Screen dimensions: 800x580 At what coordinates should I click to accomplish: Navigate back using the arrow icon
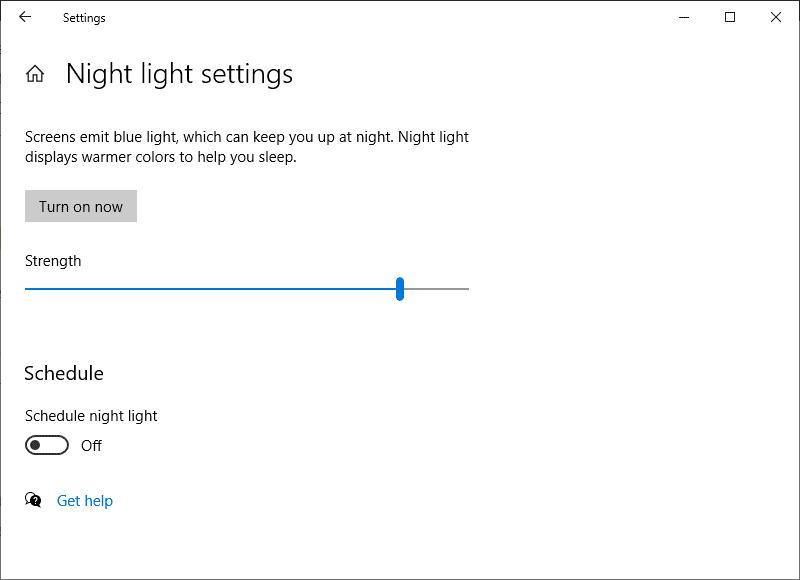pyautogui.click(x=26, y=17)
